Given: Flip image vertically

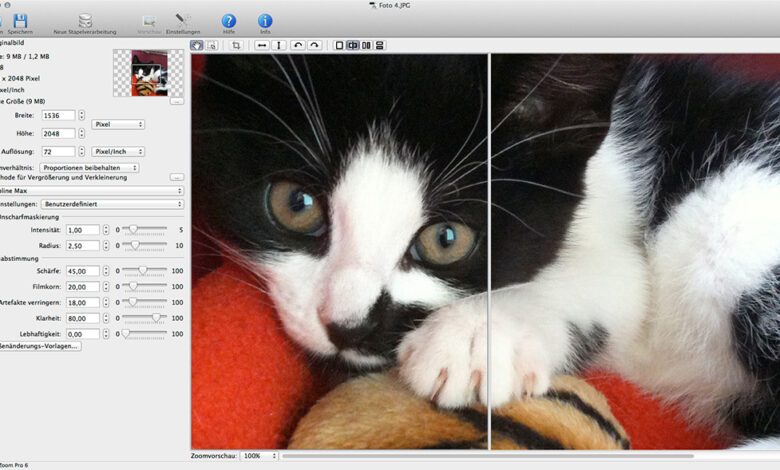Looking at the screenshot, I should [x=279, y=45].
